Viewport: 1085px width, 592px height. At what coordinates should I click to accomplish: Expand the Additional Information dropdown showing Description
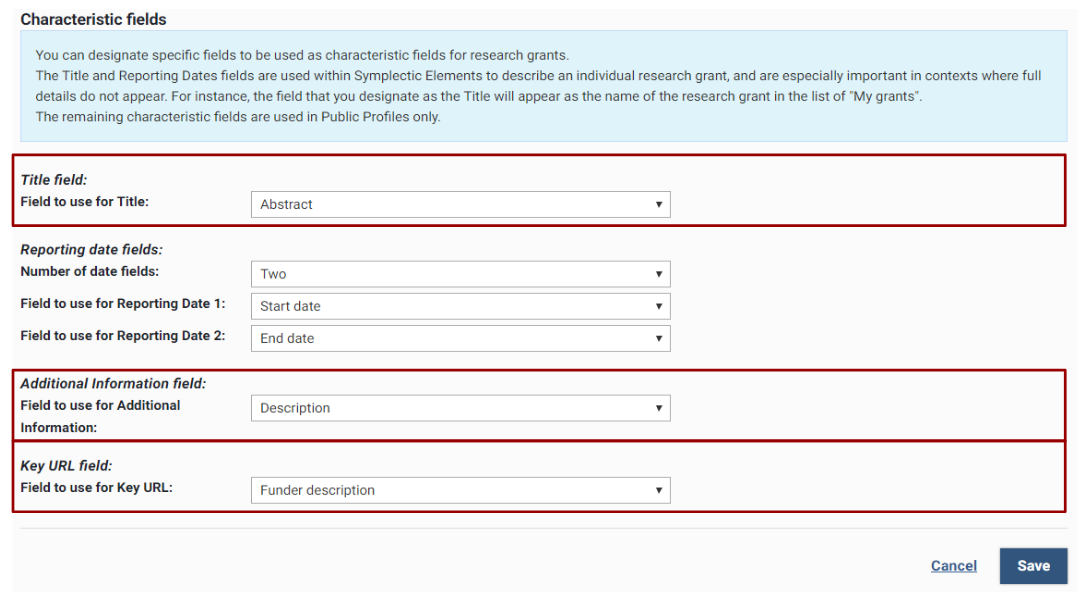click(460, 408)
